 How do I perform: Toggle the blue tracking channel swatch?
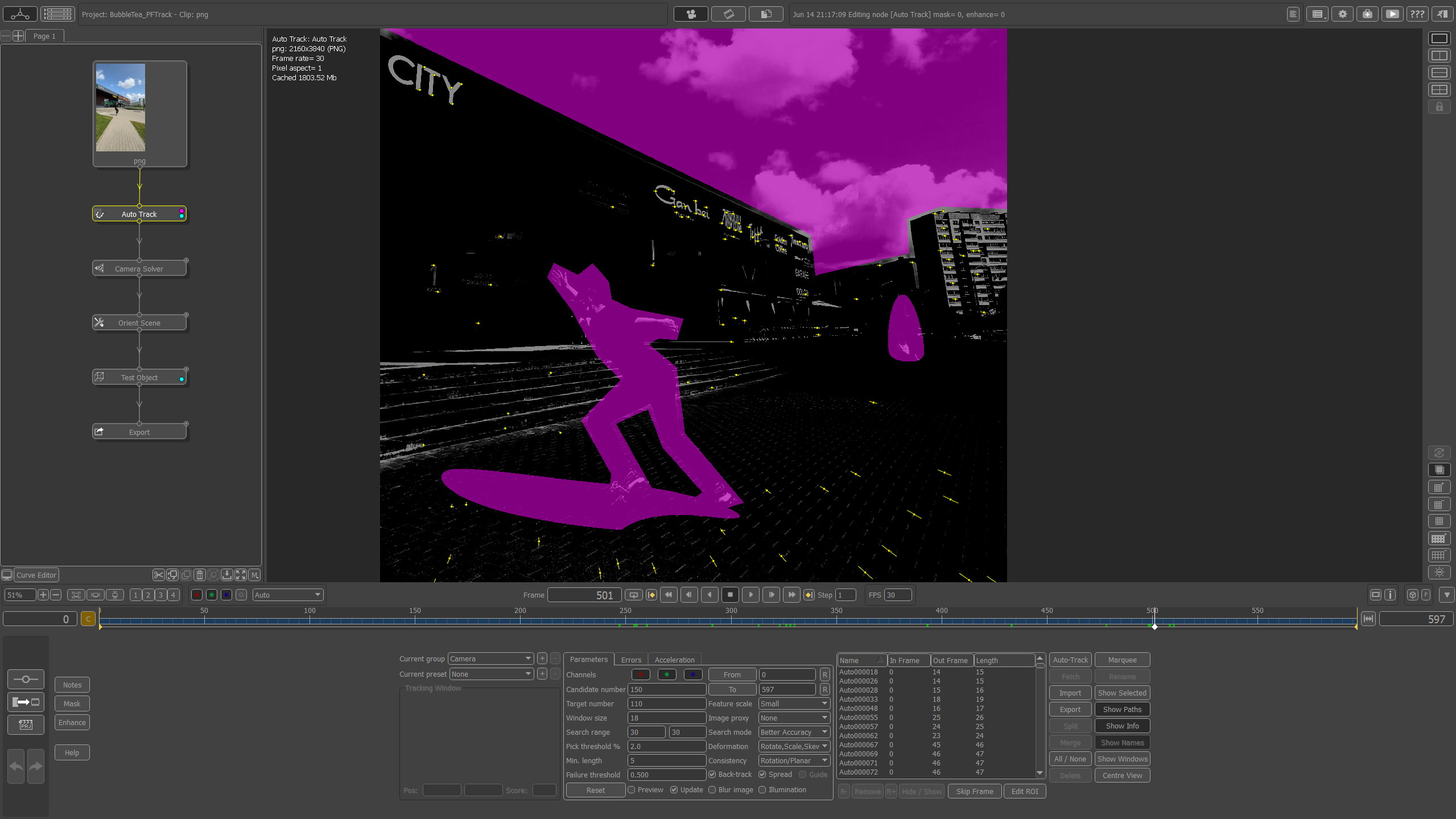coord(692,675)
